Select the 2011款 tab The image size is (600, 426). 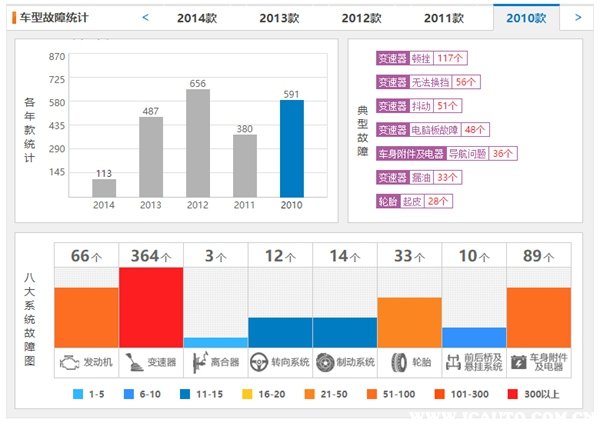[443, 17]
